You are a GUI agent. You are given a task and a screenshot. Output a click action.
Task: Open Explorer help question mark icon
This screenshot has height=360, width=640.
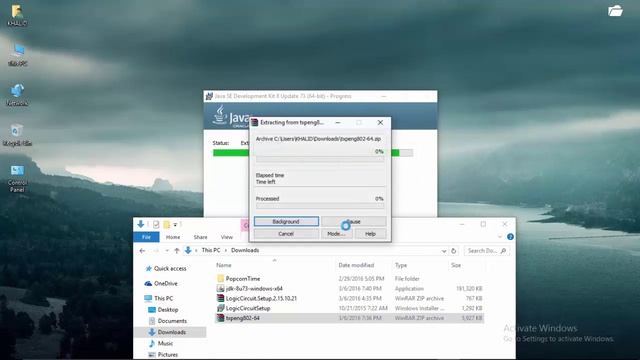[510, 237]
